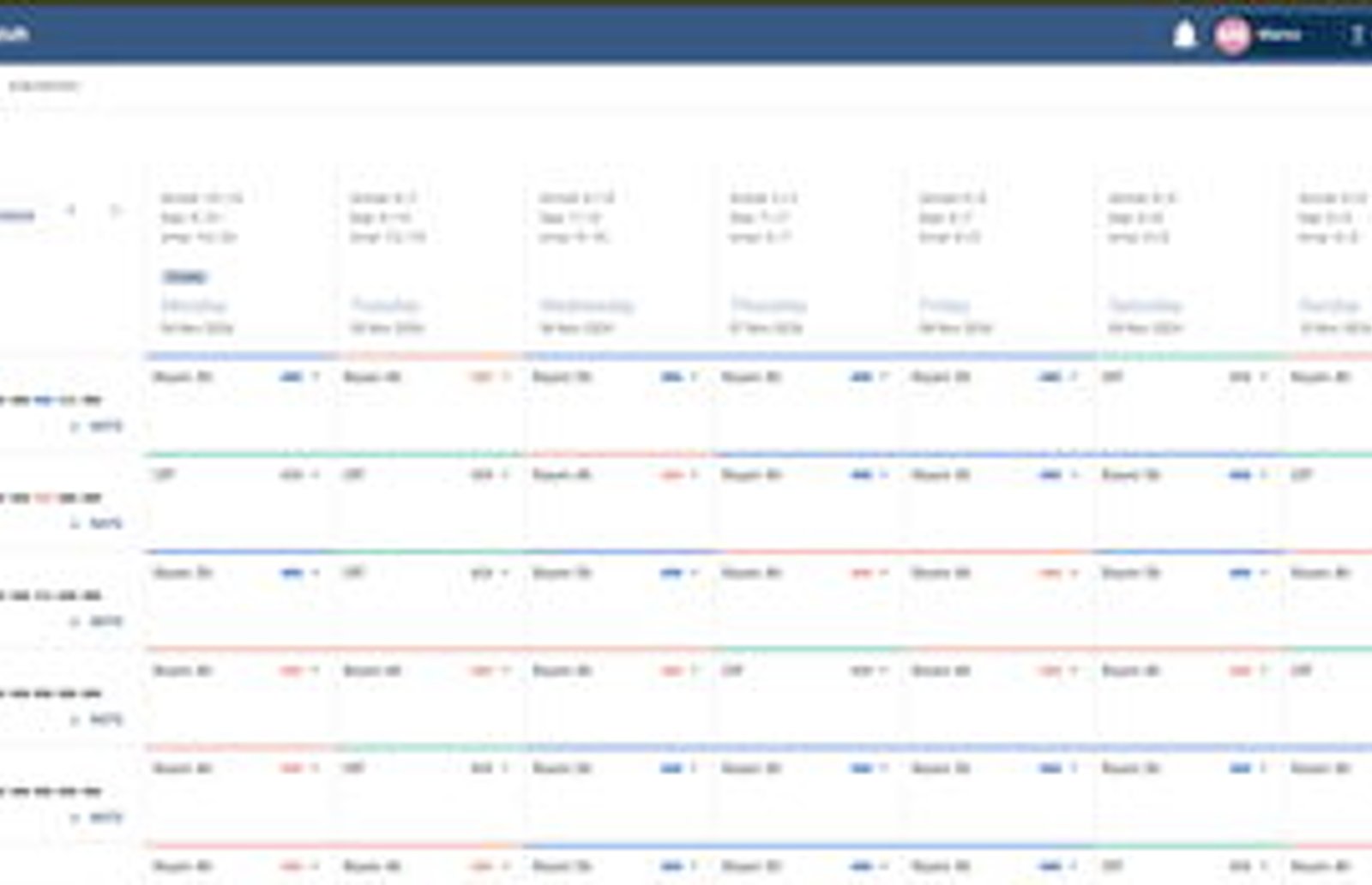Image resolution: width=1372 pixels, height=885 pixels.
Task: Open Thursday shift dropdown in first employee row
Action: click(885, 376)
